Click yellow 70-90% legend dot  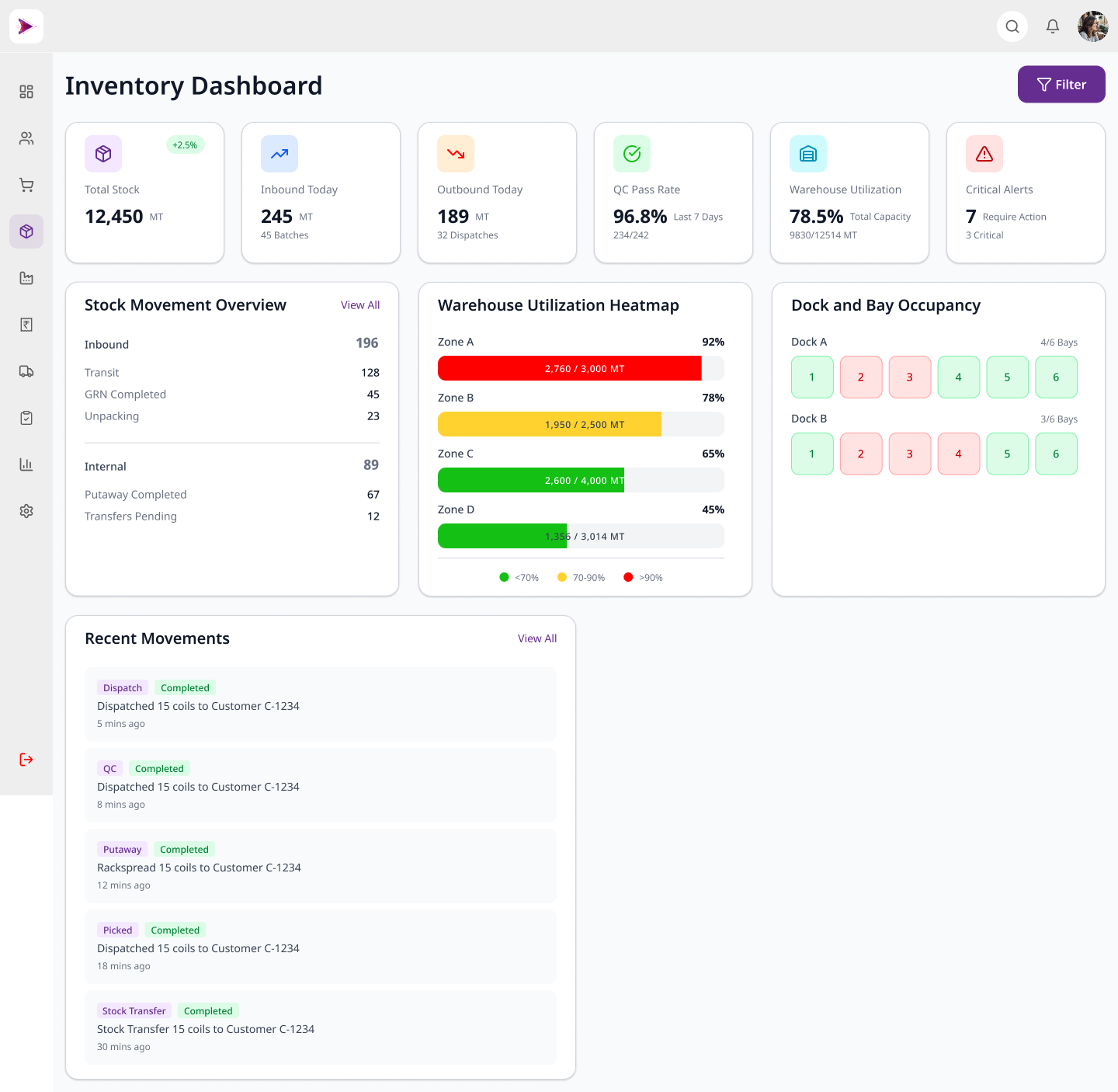(562, 577)
